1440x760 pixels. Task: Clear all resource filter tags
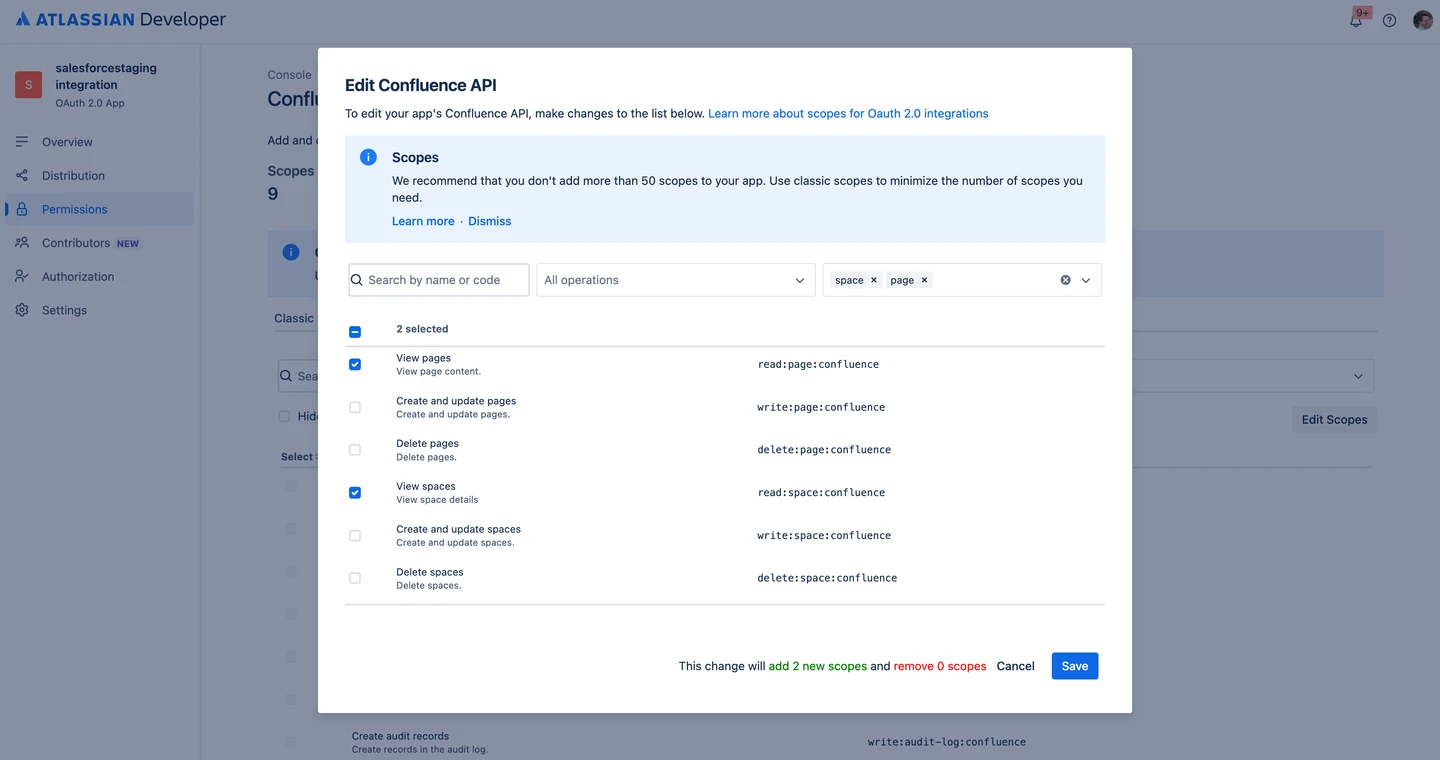(x=1065, y=280)
